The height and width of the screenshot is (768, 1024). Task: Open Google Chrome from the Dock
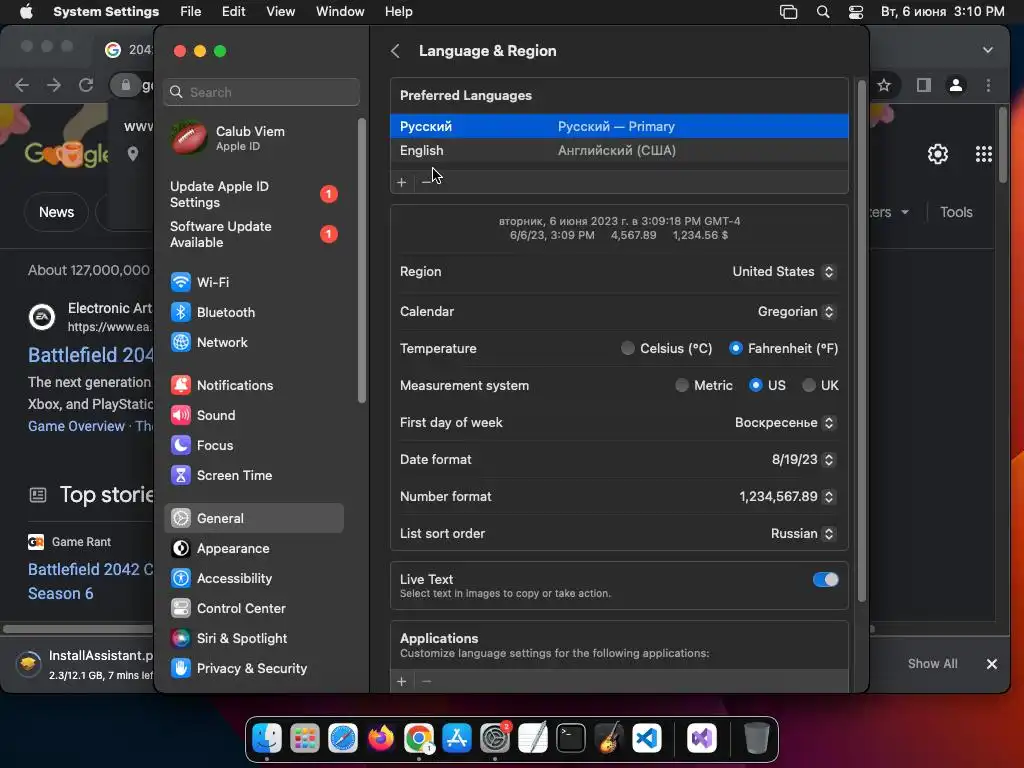click(419, 738)
